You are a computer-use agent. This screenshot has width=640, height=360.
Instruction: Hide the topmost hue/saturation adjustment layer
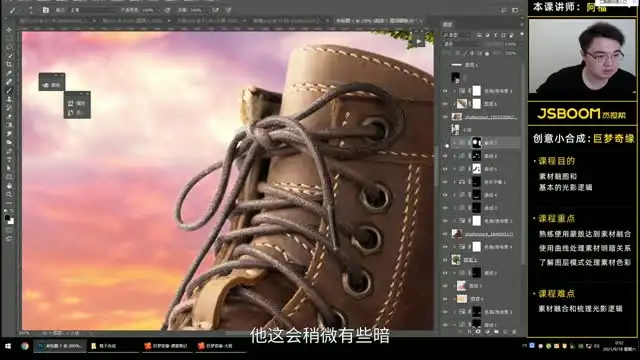[x=446, y=91]
